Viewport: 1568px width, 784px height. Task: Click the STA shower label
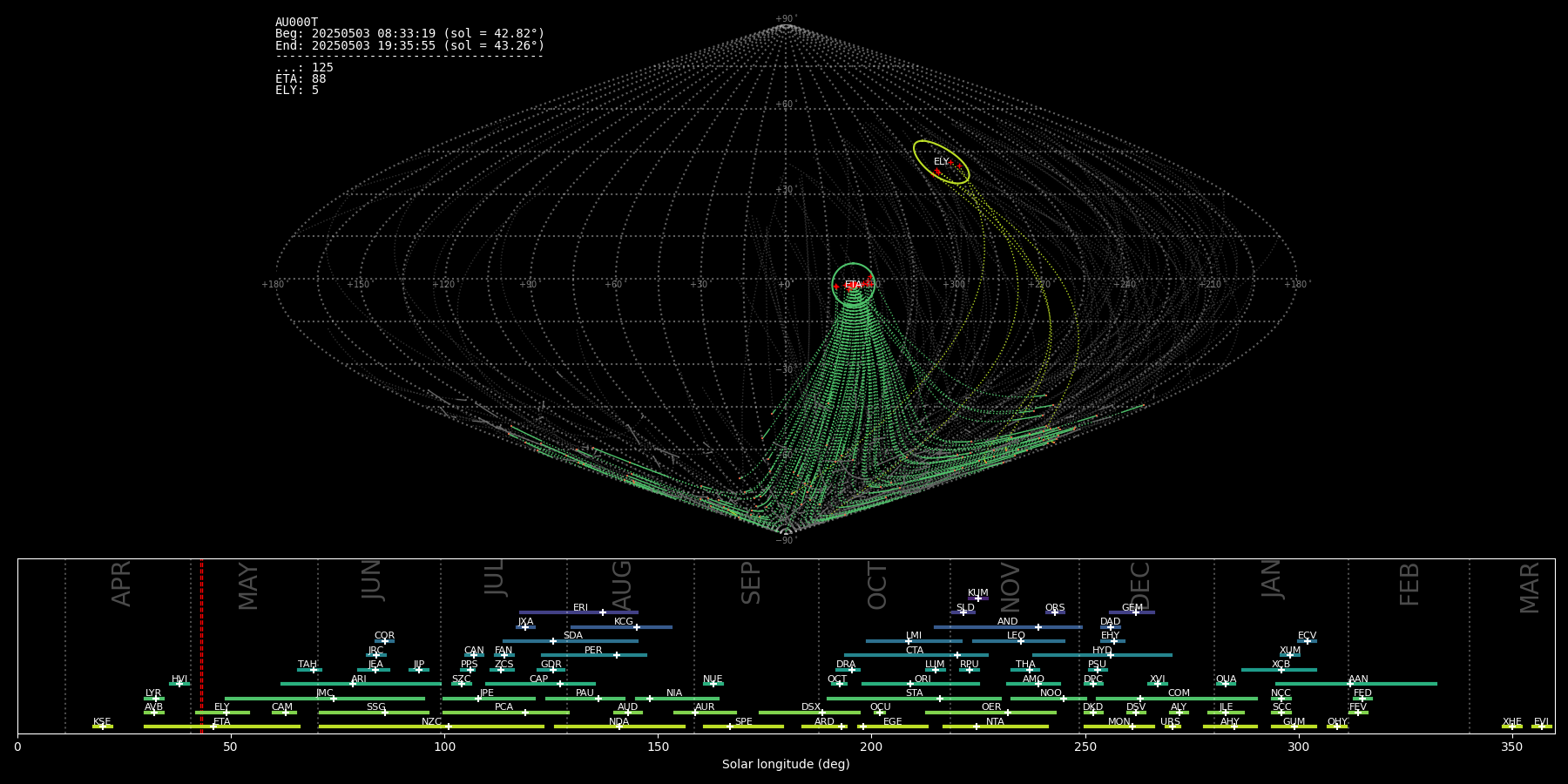(x=915, y=693)
